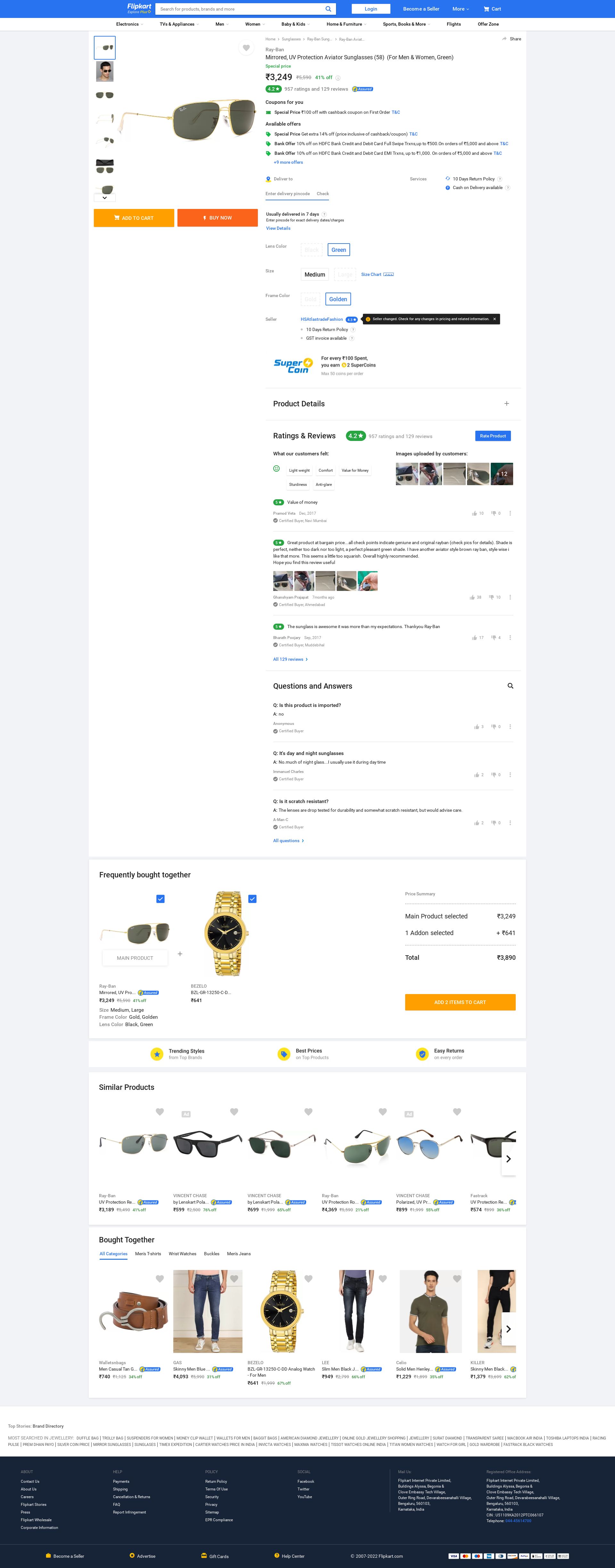Open help icon beside Cash on Delivery available
The image size is (615, 1568).
click(x=508, y=187)
